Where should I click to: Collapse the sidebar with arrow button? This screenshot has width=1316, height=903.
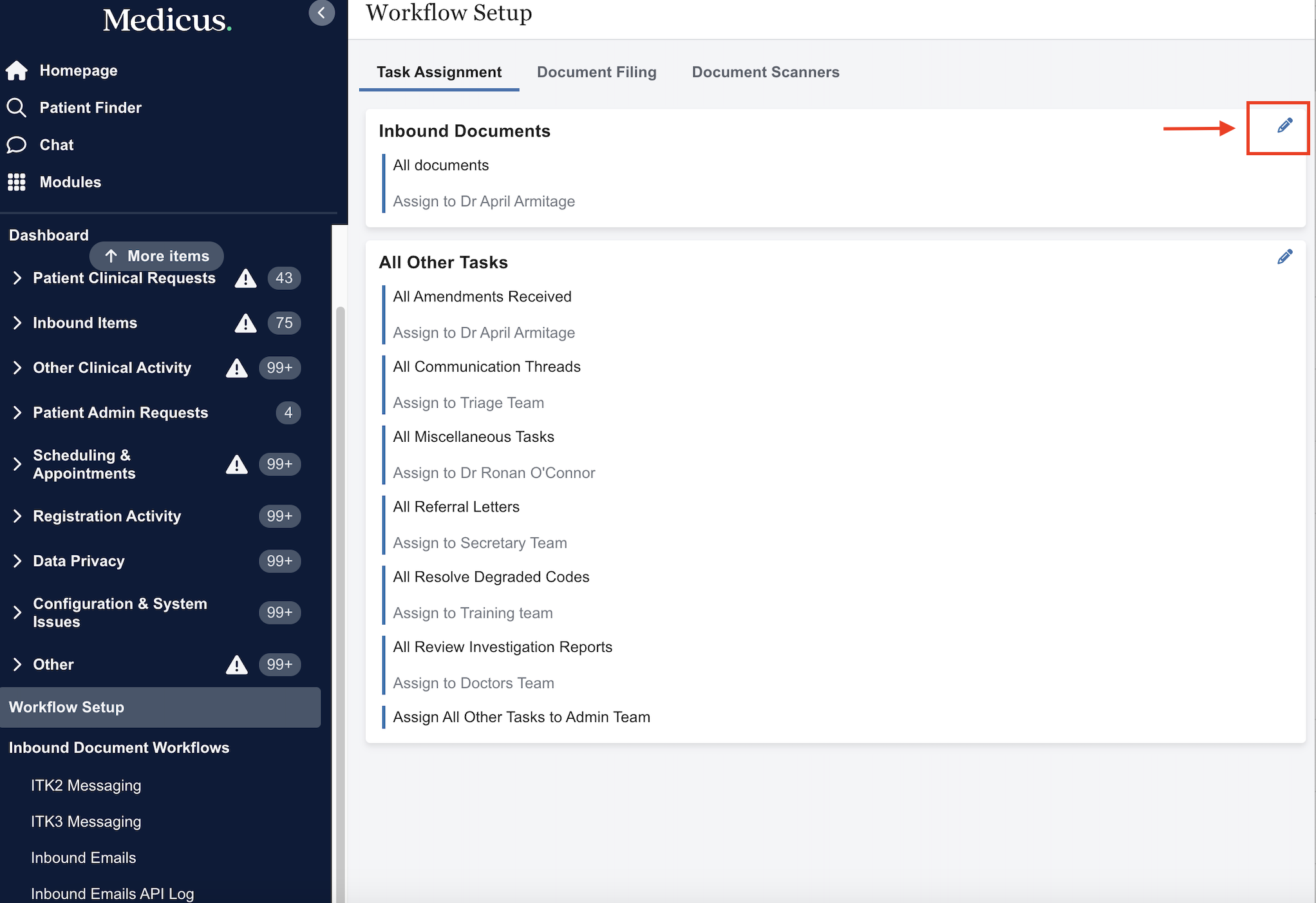[x=321, y=12]
